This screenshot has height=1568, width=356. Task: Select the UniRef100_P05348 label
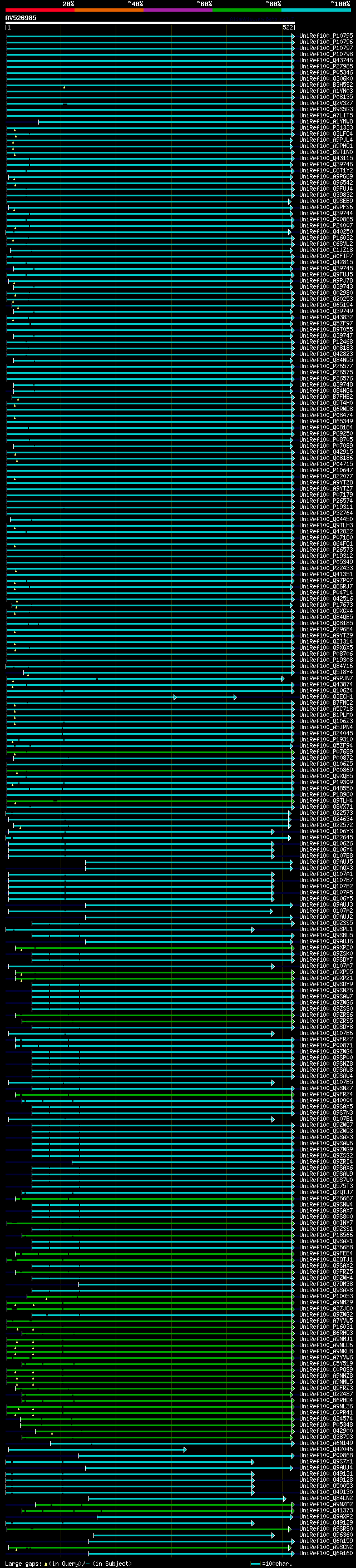326,1424
